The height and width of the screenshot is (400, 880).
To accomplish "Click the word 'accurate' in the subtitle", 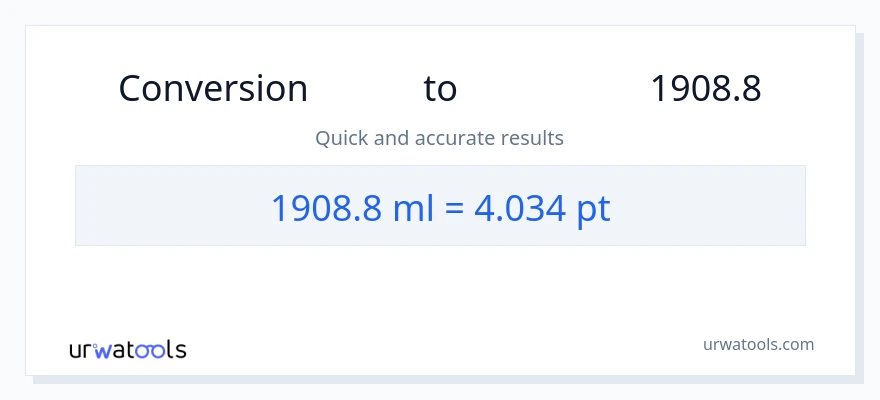I will (455, 138).
